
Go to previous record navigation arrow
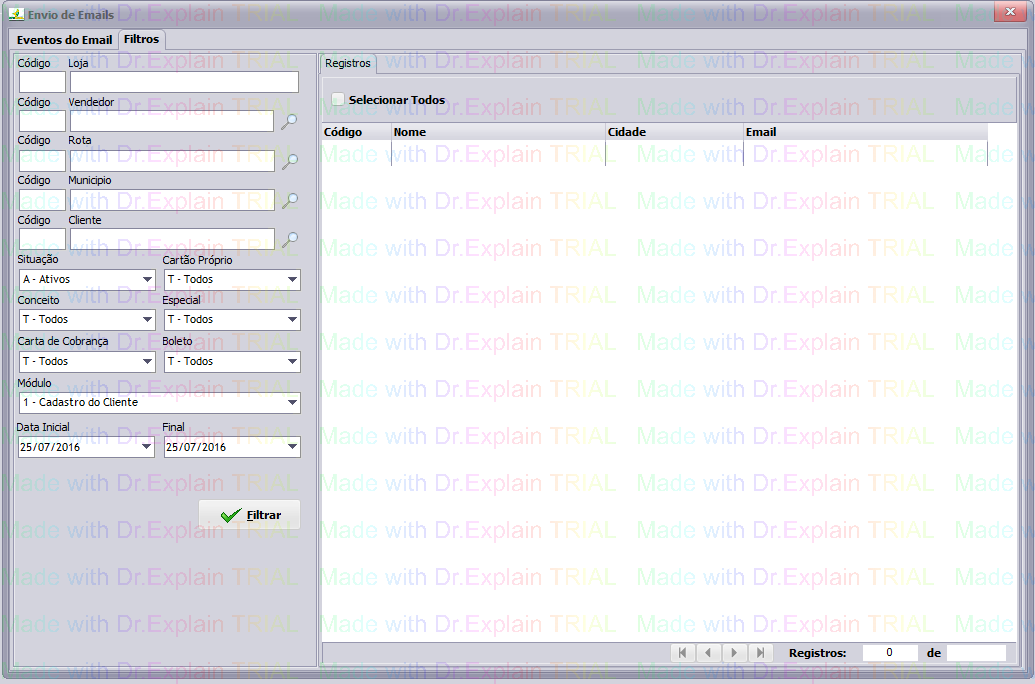coord(708,653)
